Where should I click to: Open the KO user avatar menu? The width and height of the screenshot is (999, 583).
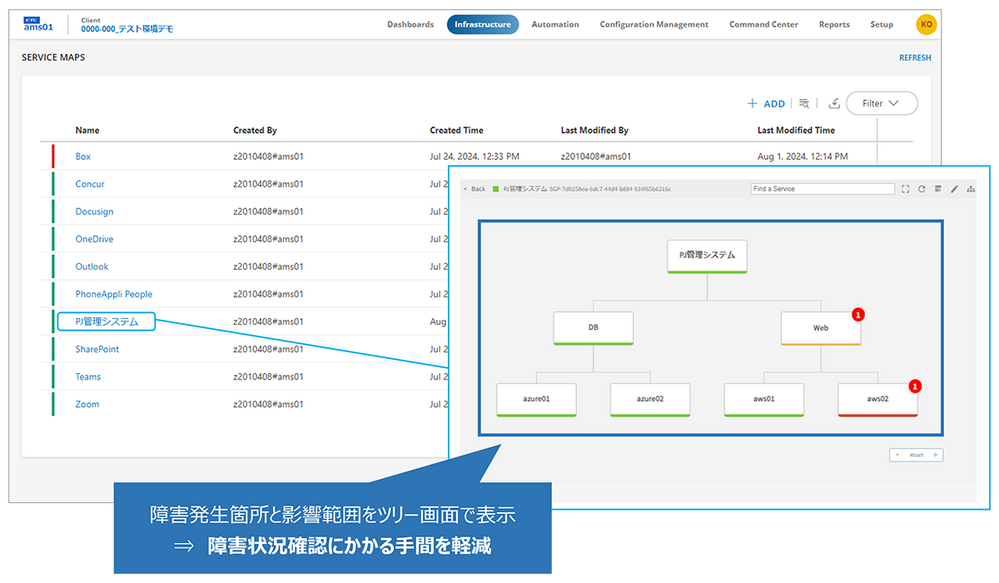[926, 24]
